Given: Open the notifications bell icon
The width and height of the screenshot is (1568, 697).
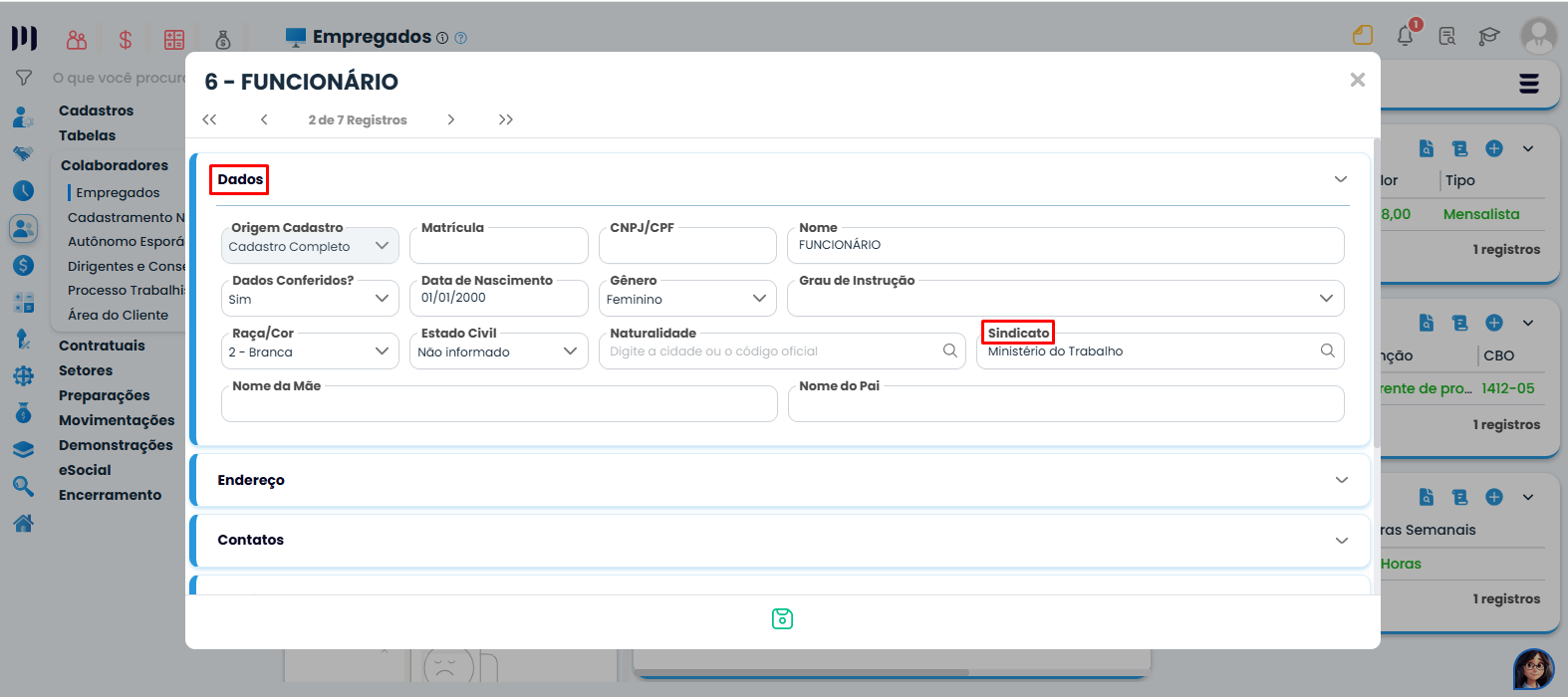Looking at the screenshot, I should coord(1405,36).
